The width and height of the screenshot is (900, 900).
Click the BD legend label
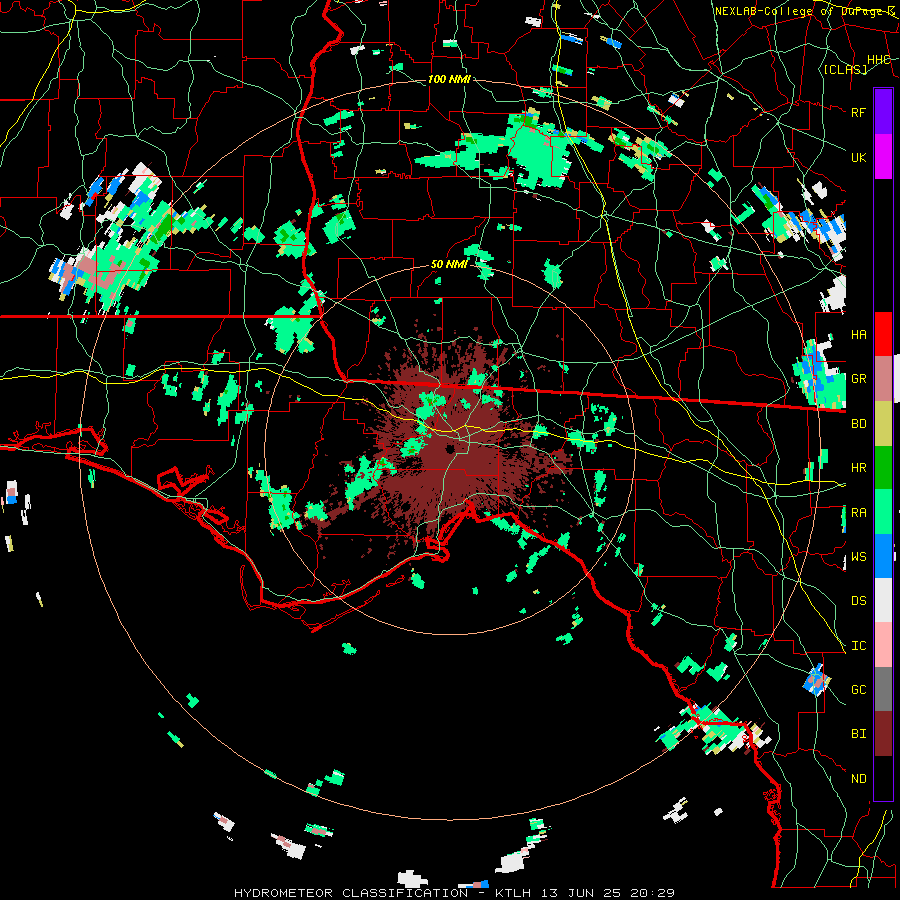[859, 424]
